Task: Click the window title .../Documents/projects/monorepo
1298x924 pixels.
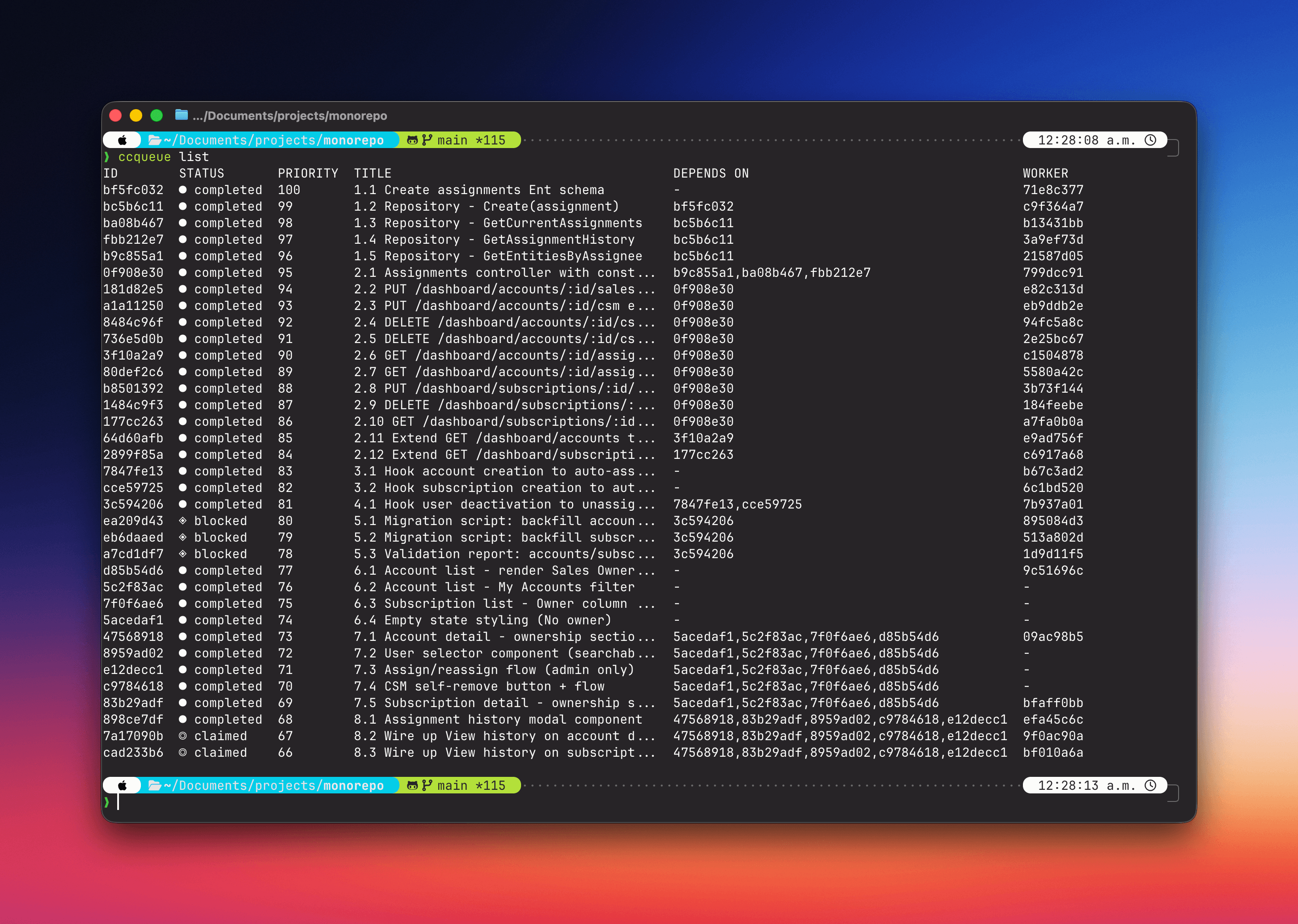Action: click(290, 115)
